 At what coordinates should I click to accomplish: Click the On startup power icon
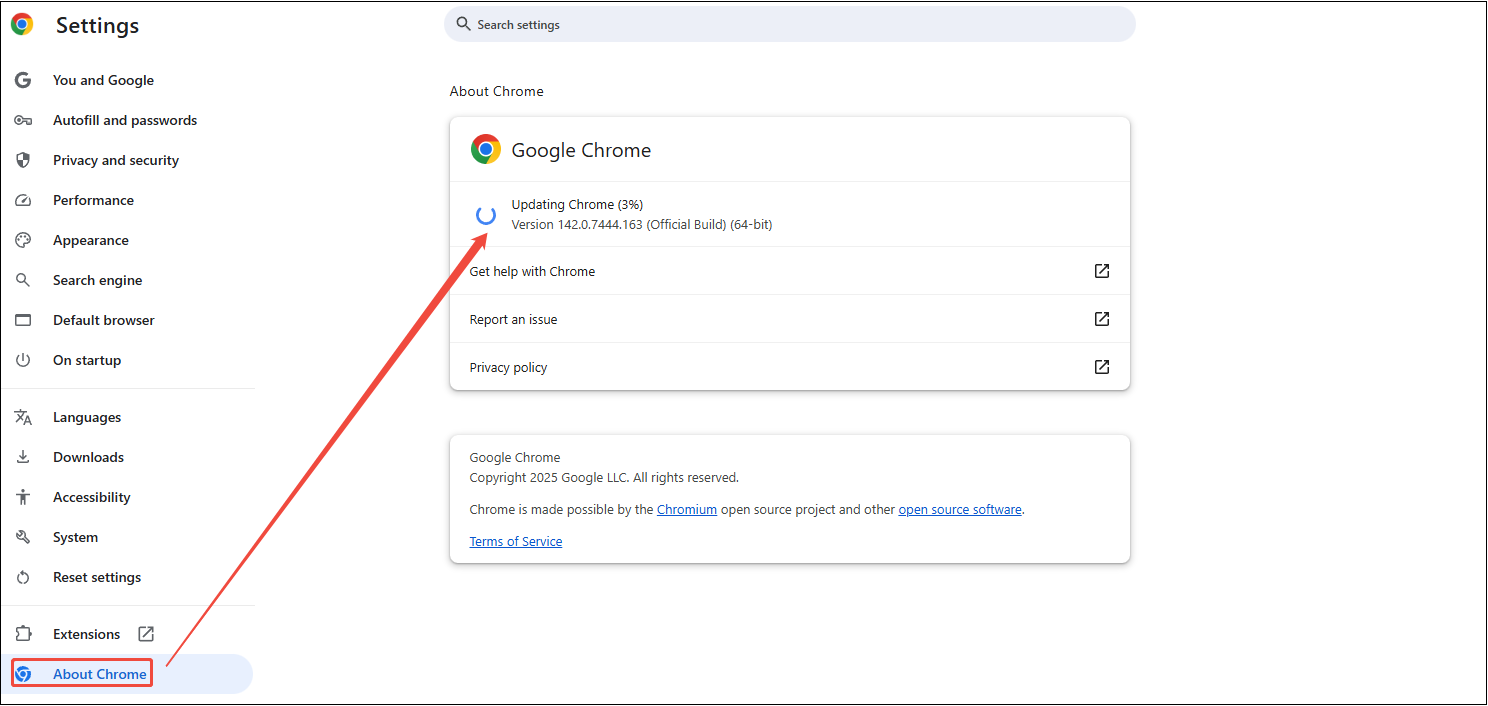pos(23,360)
